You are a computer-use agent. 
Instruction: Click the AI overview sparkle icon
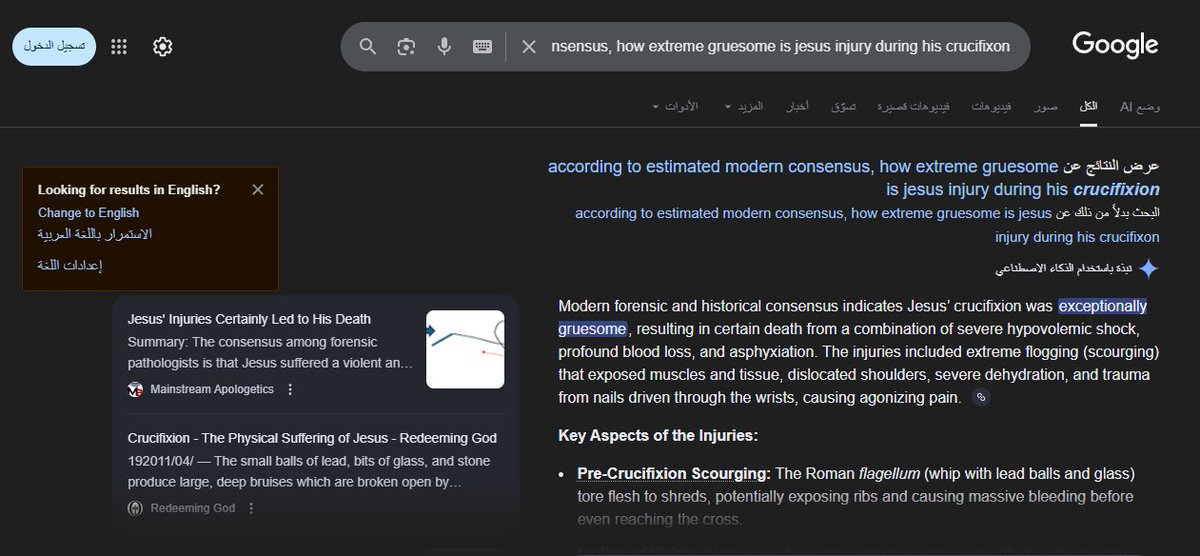click(1149, 269)
